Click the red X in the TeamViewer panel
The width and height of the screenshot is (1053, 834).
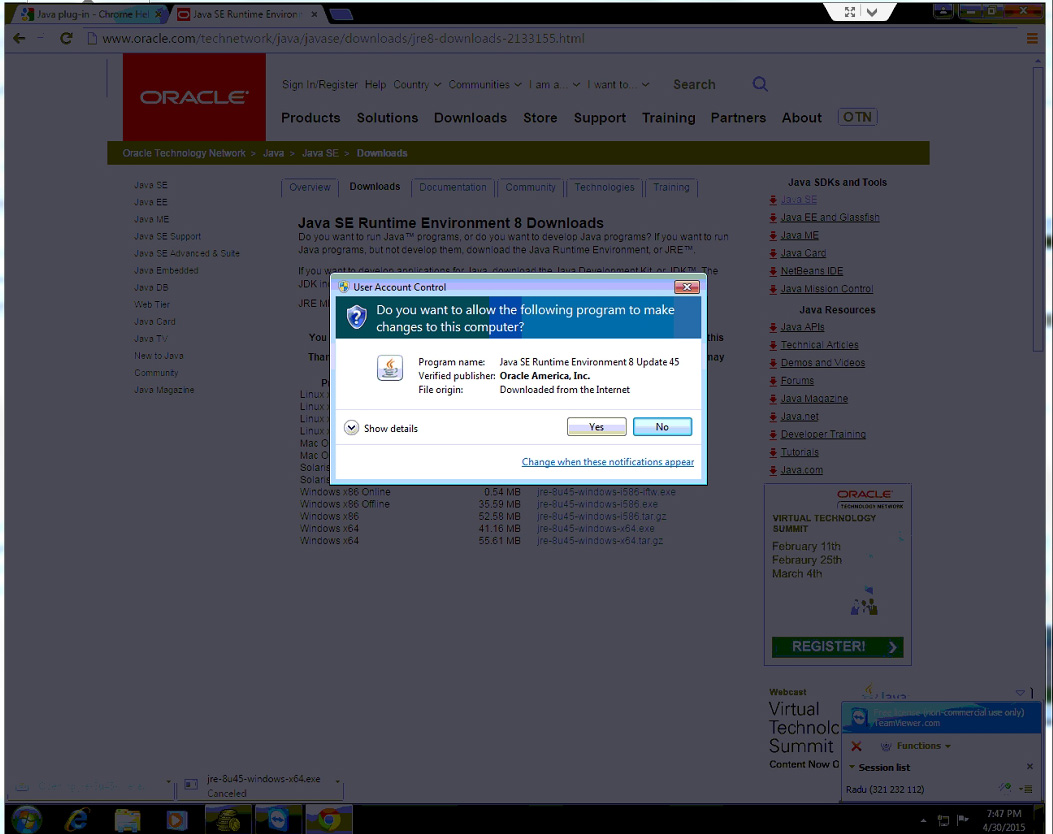tap(856, 746)
